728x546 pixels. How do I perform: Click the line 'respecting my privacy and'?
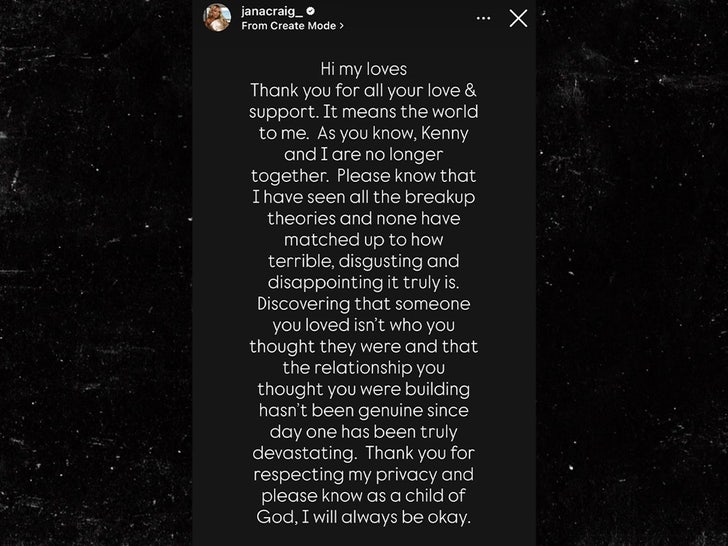[363, 474]
